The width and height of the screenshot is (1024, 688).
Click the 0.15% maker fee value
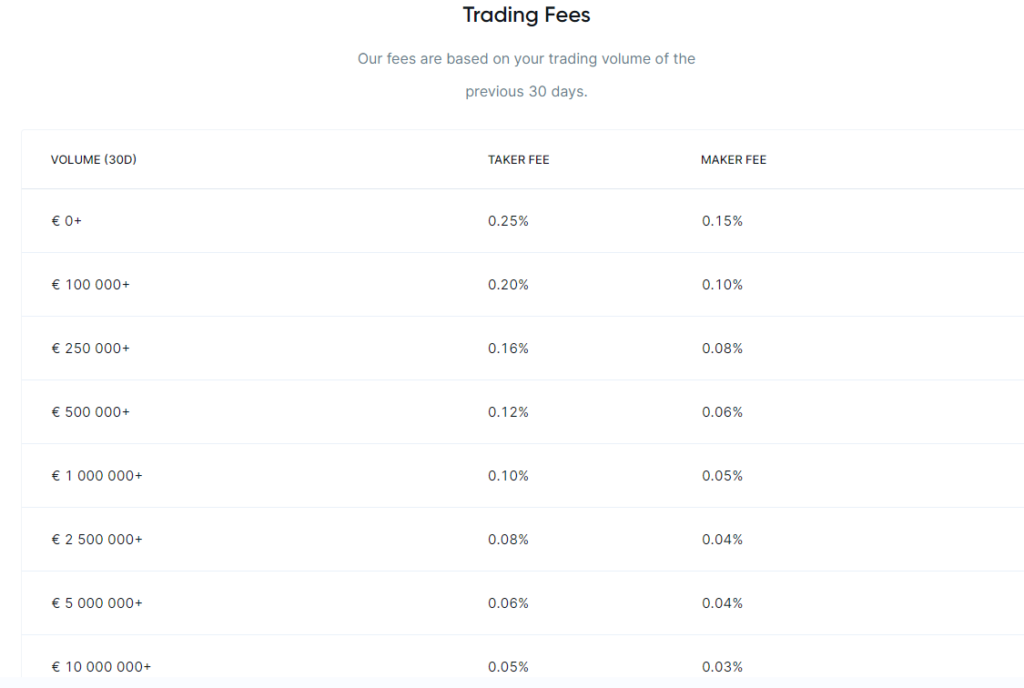pos(722,221)
